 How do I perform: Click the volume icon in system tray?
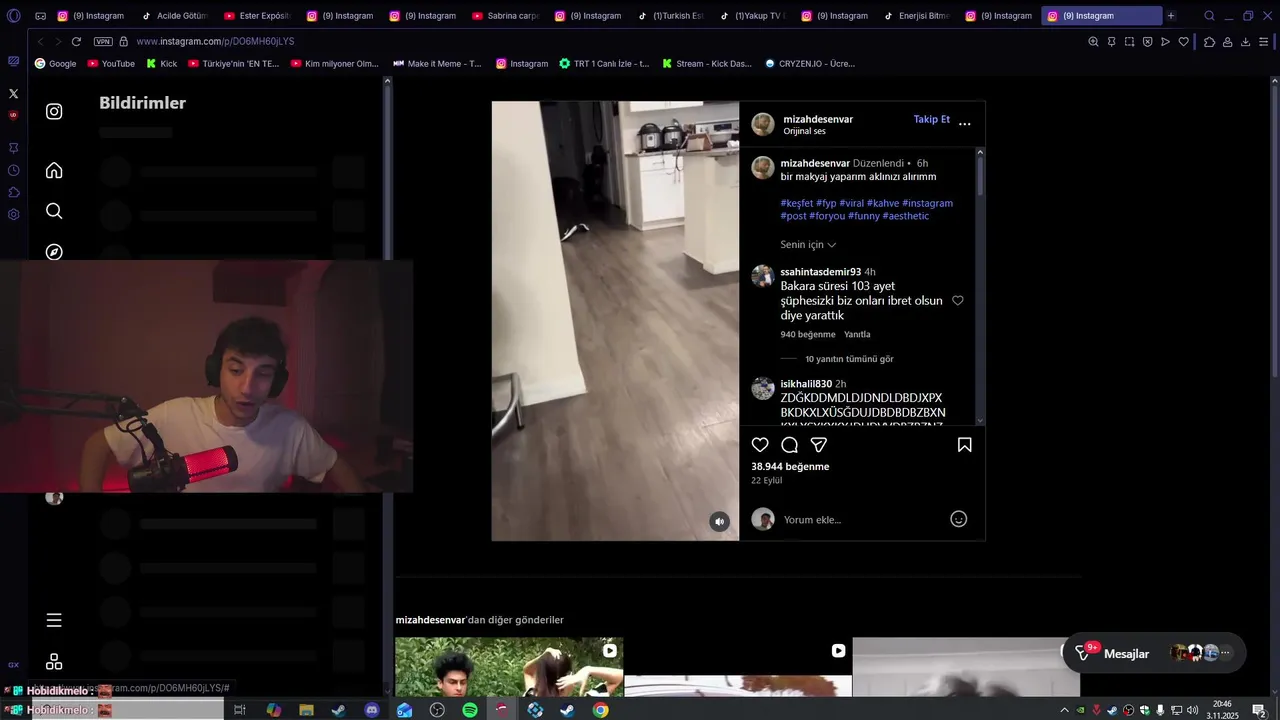pos(1192,710)
